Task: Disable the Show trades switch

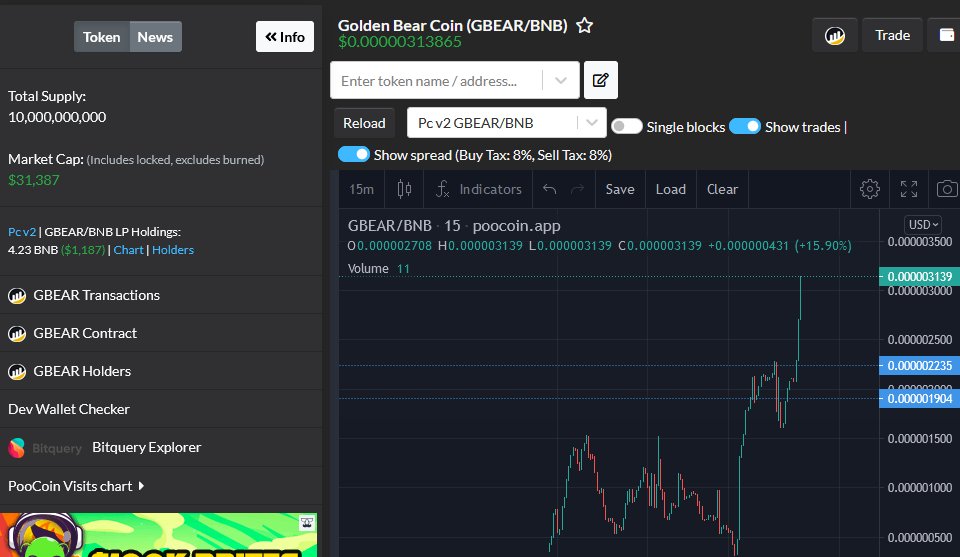Action: [744, 127]
